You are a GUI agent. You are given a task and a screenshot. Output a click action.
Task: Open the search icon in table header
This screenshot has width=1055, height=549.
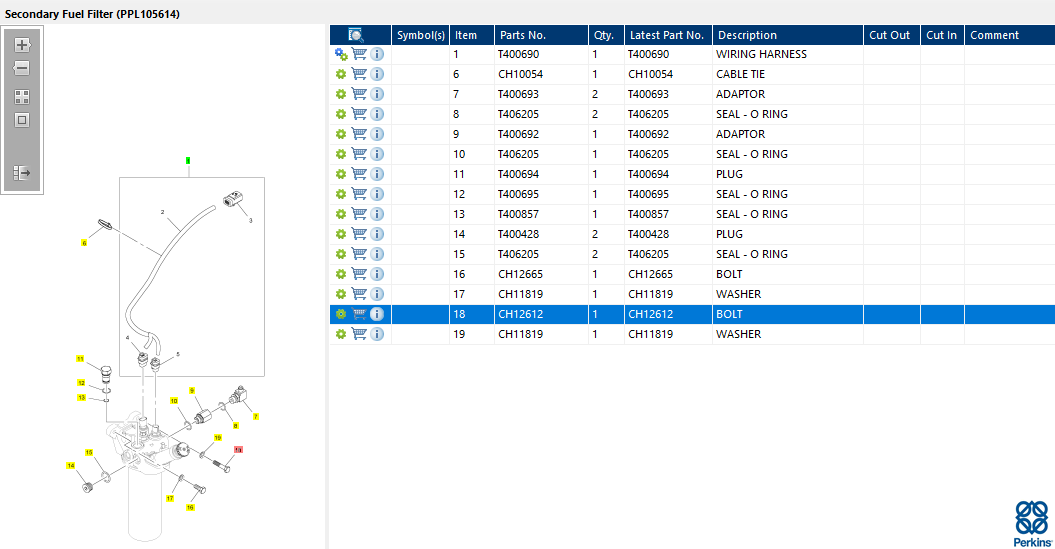click(x=356, y=35)
